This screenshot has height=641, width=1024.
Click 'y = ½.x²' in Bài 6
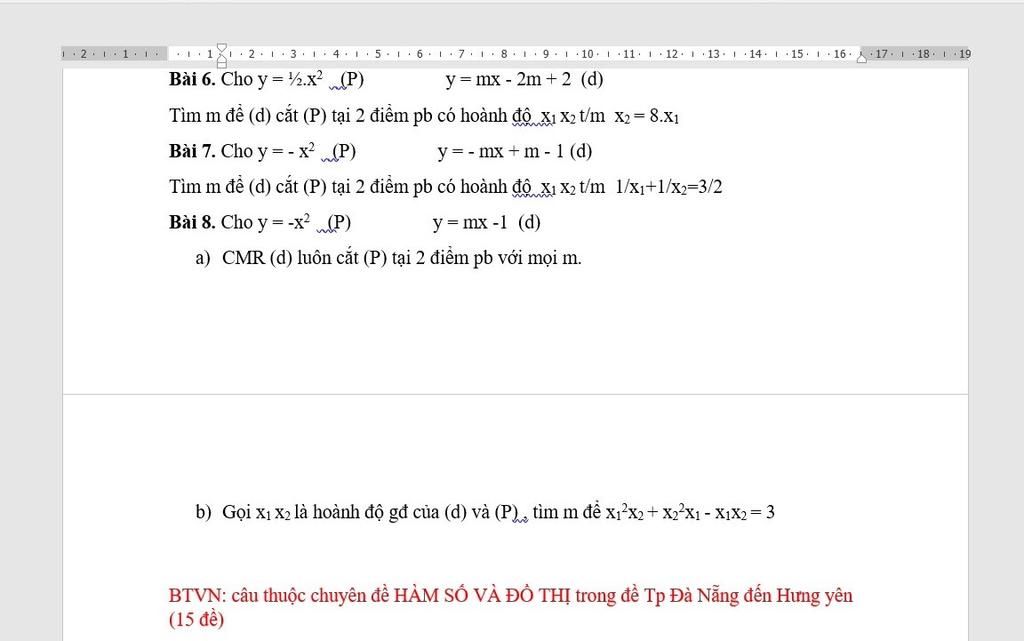tap(290, 80)
